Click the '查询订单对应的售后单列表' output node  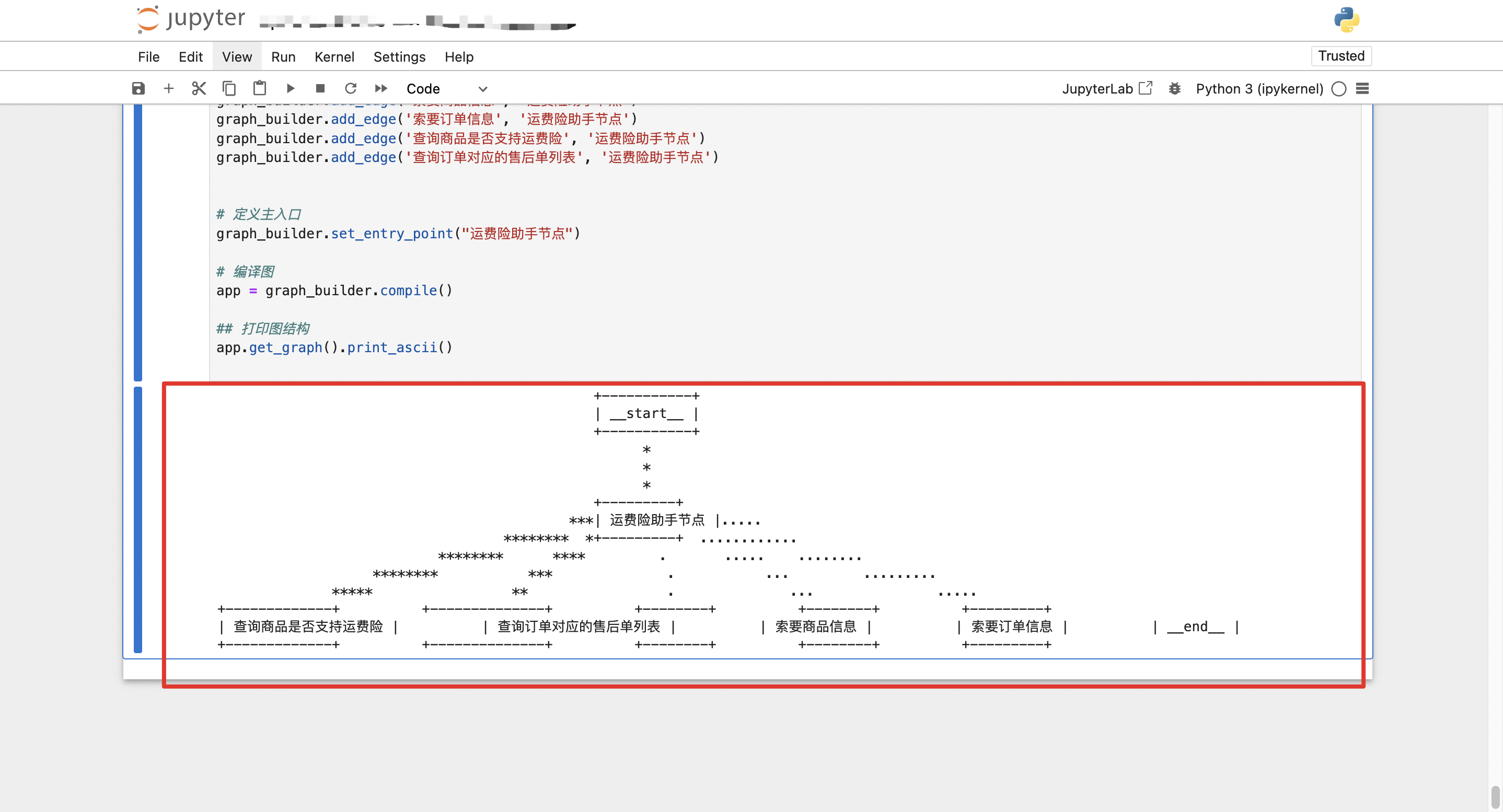tap(579, 627)
